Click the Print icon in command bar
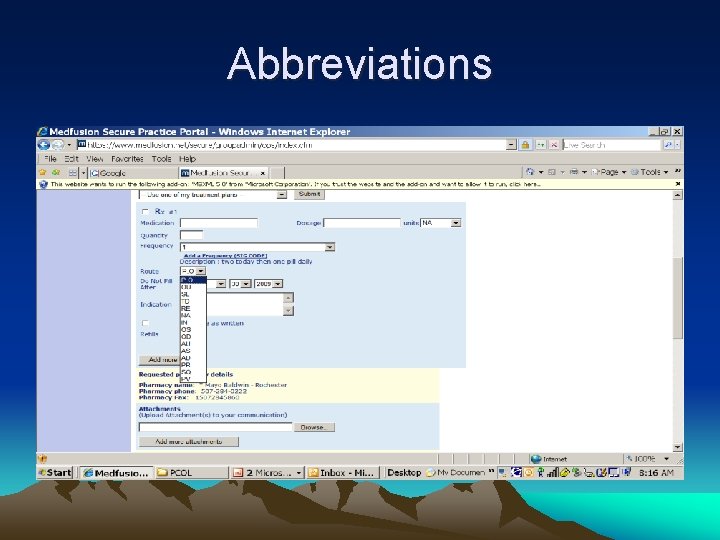This screenshot has width=720, height=540. coord(574,172)
